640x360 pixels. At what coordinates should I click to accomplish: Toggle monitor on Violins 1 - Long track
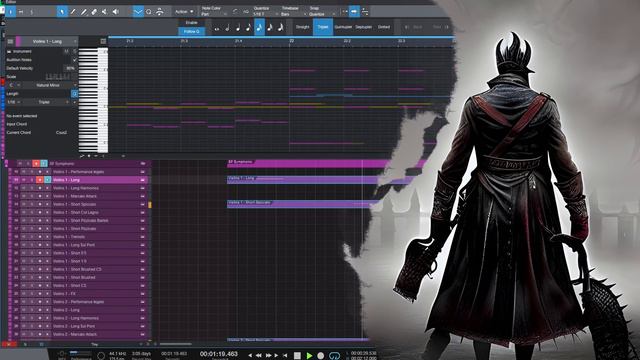pyautogui.click(x=47, y=180)
